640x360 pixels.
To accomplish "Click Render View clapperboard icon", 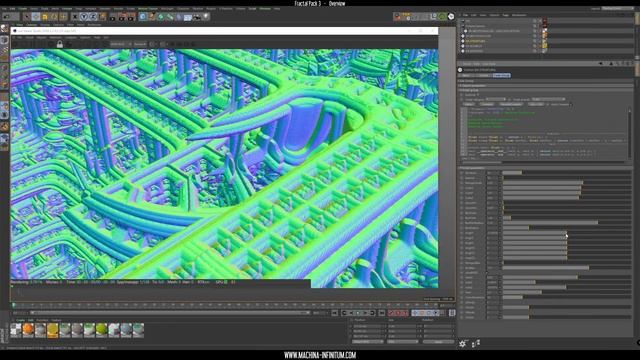I will [113, 17].
